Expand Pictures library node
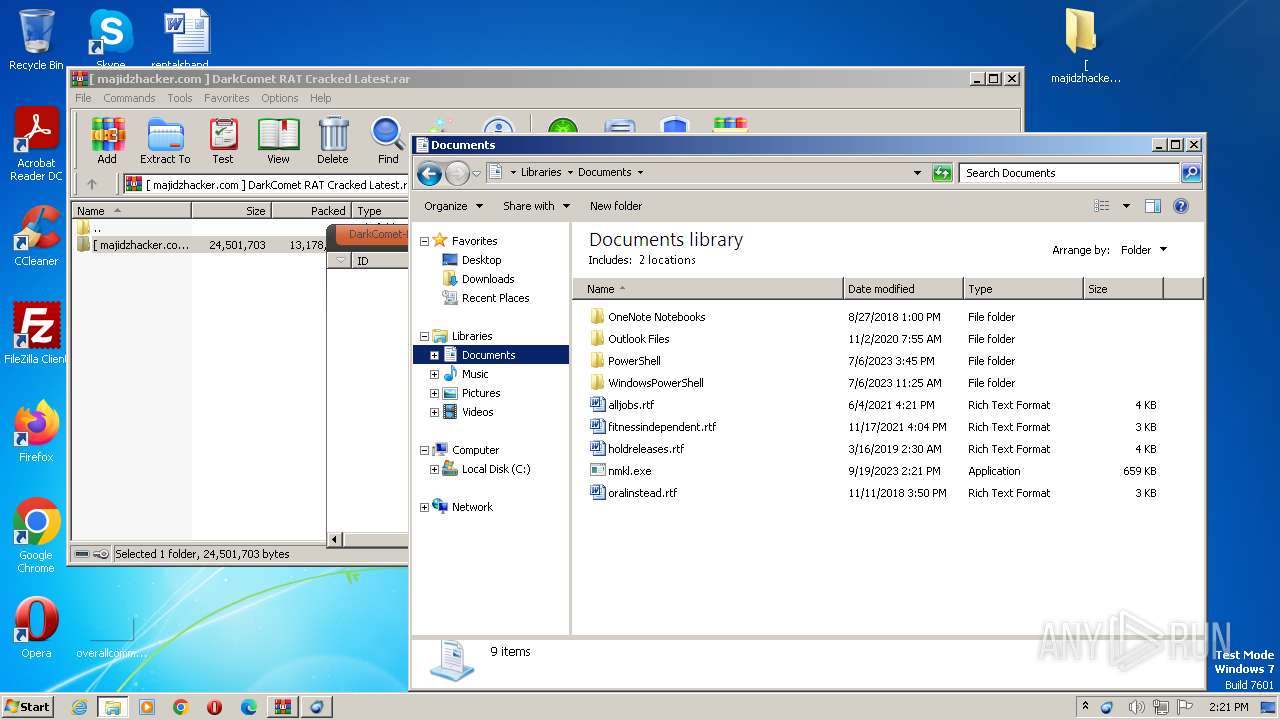This screenshot has height=720, width=1280. 434,393
